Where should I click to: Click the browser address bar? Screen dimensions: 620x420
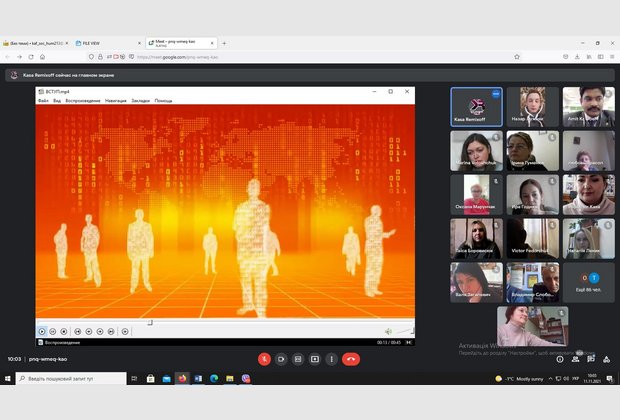click(300, 56)
